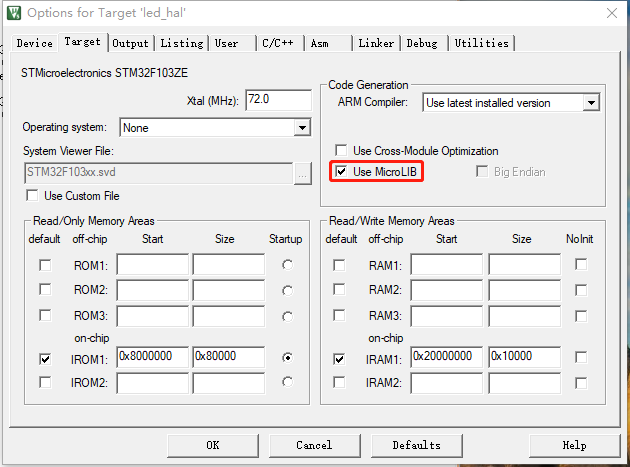Click the RAM1 Start address field
The width and height of the screenshot is (630, 467).
pos(446,264)
